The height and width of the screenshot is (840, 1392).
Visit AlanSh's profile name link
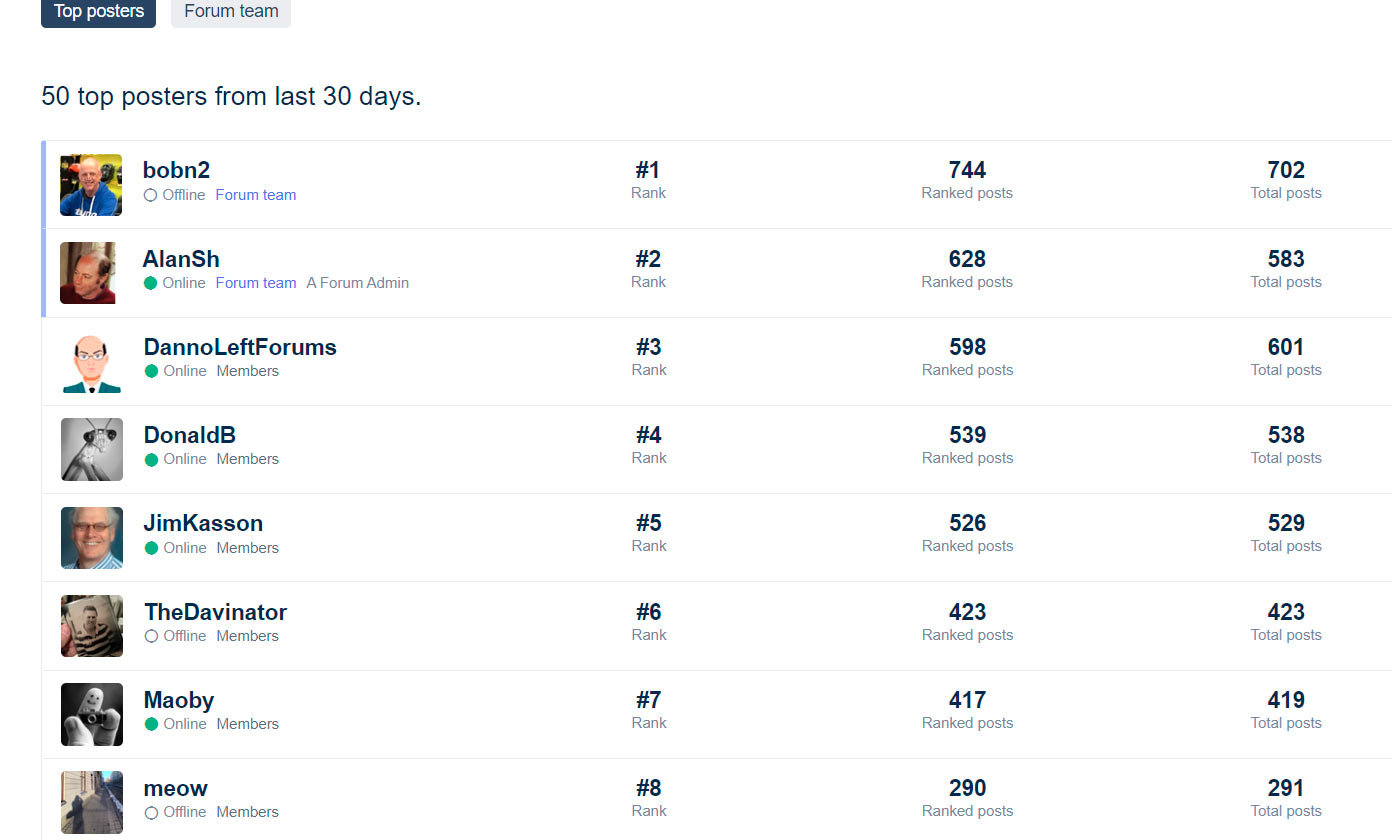point(181,259)
